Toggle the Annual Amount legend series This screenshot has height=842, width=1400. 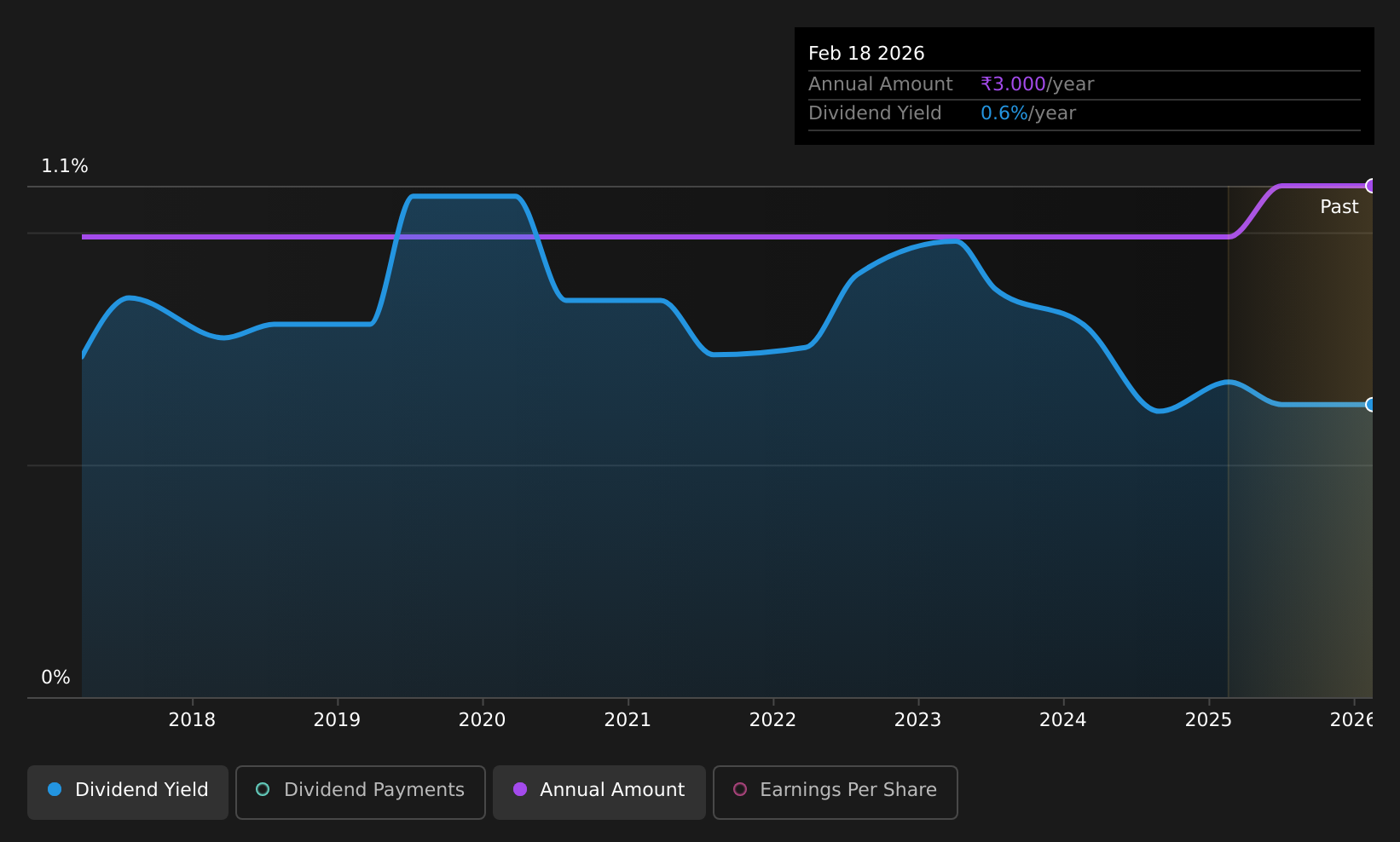point(599,792)
